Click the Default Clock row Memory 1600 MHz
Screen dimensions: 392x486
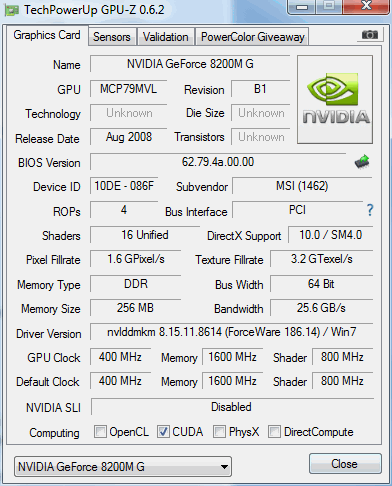232,381
